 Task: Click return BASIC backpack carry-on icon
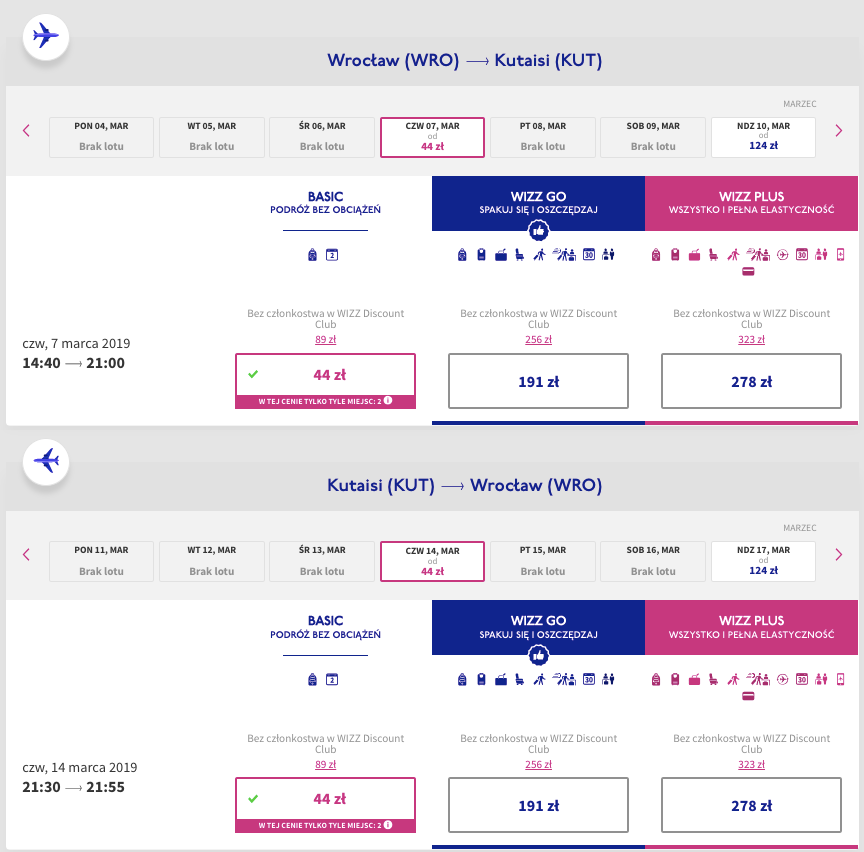312,680
